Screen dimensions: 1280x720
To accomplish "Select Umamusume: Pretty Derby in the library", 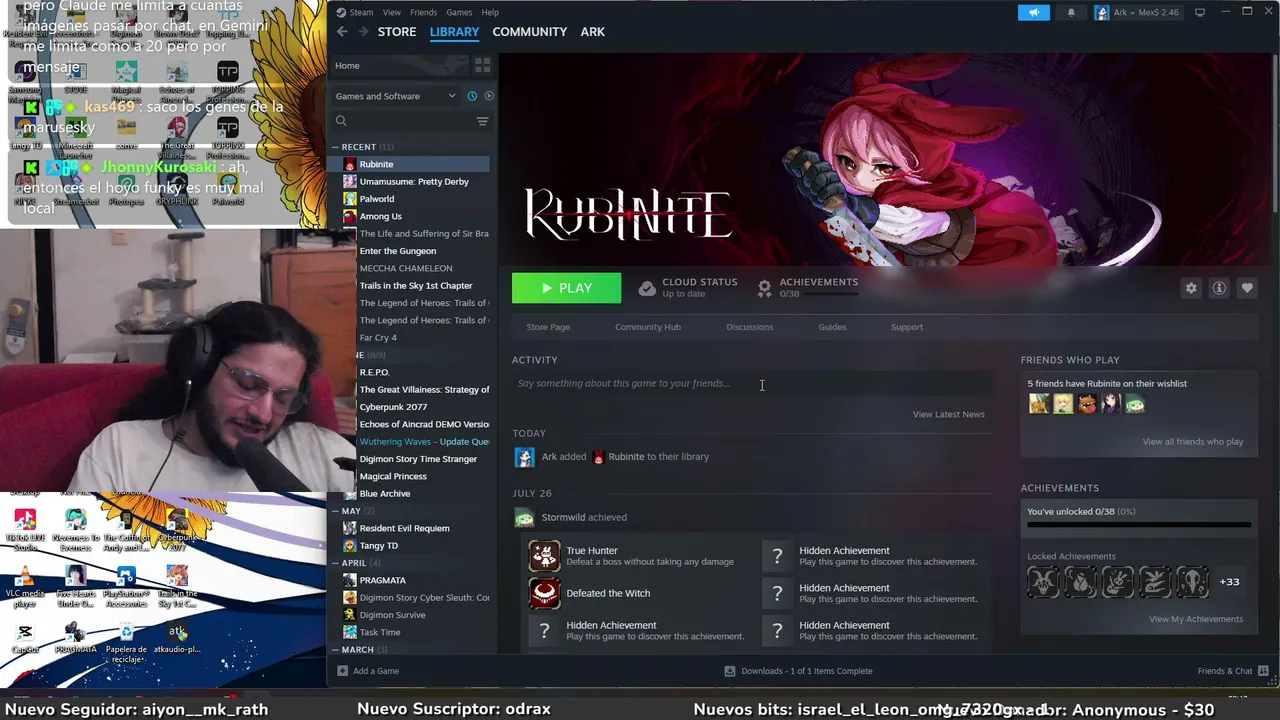I will click(413, 182).
